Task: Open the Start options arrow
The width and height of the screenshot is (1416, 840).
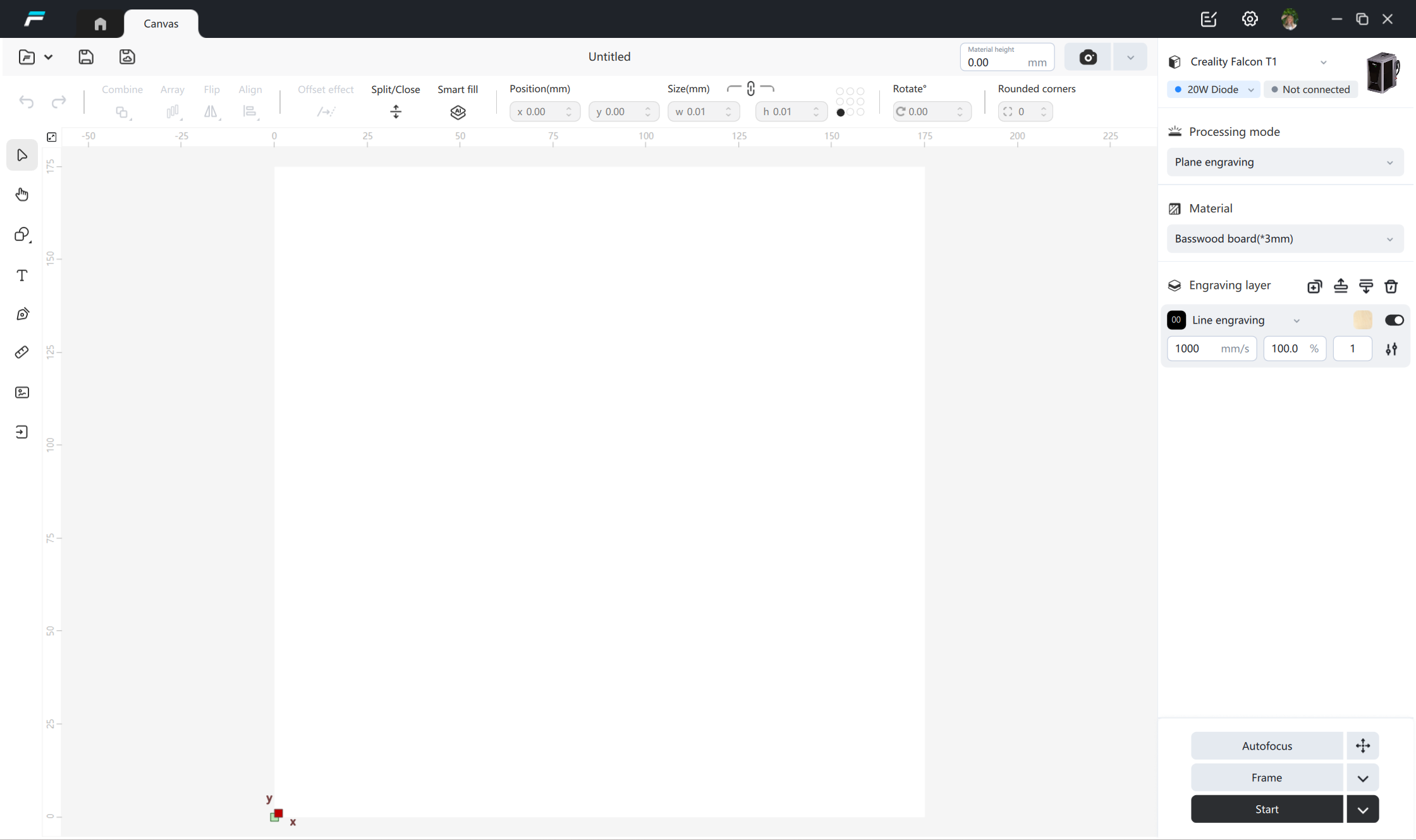Action: [x=1362, y=810]
